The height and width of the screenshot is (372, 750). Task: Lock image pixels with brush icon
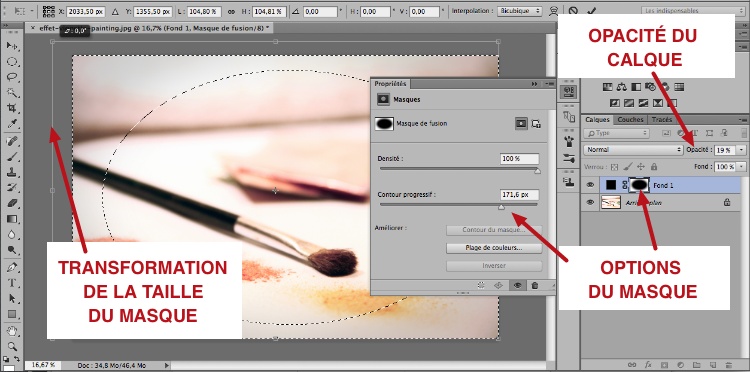click(628, 167)
